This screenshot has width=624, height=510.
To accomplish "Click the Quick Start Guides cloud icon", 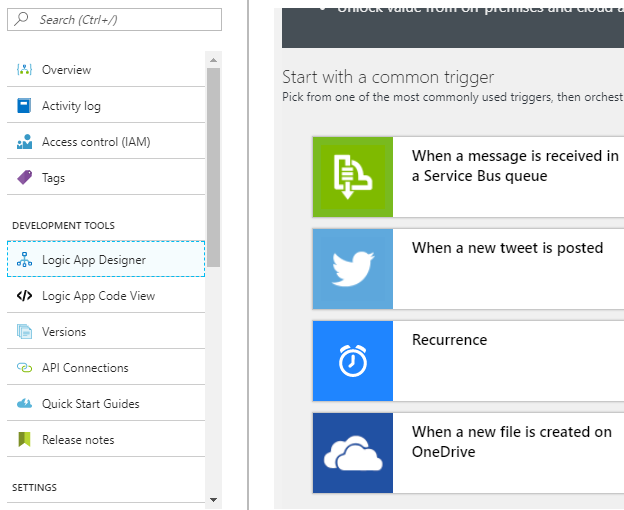I will tap(25, 404).
